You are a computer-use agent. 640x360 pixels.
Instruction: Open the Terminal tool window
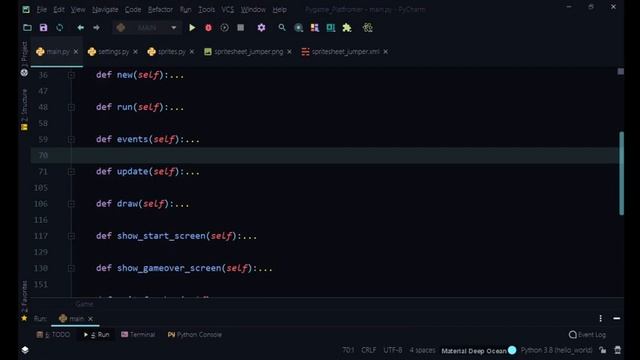click(x=138, y=335)
